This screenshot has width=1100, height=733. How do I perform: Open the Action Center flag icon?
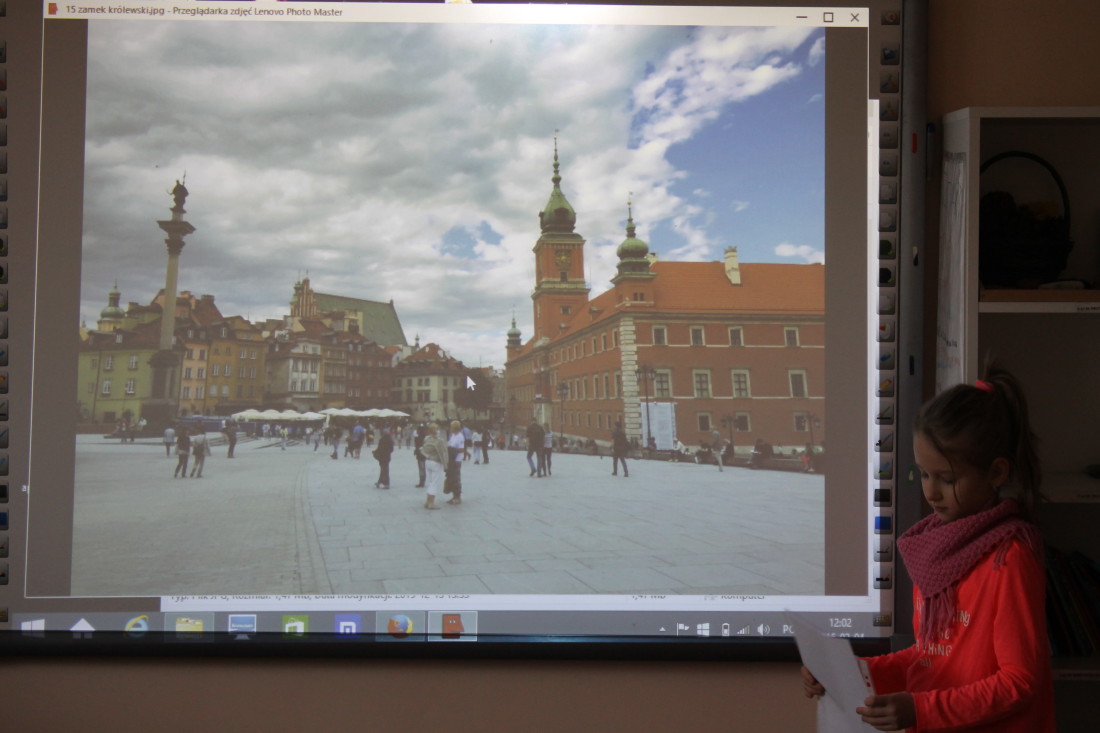click(683, 629)
